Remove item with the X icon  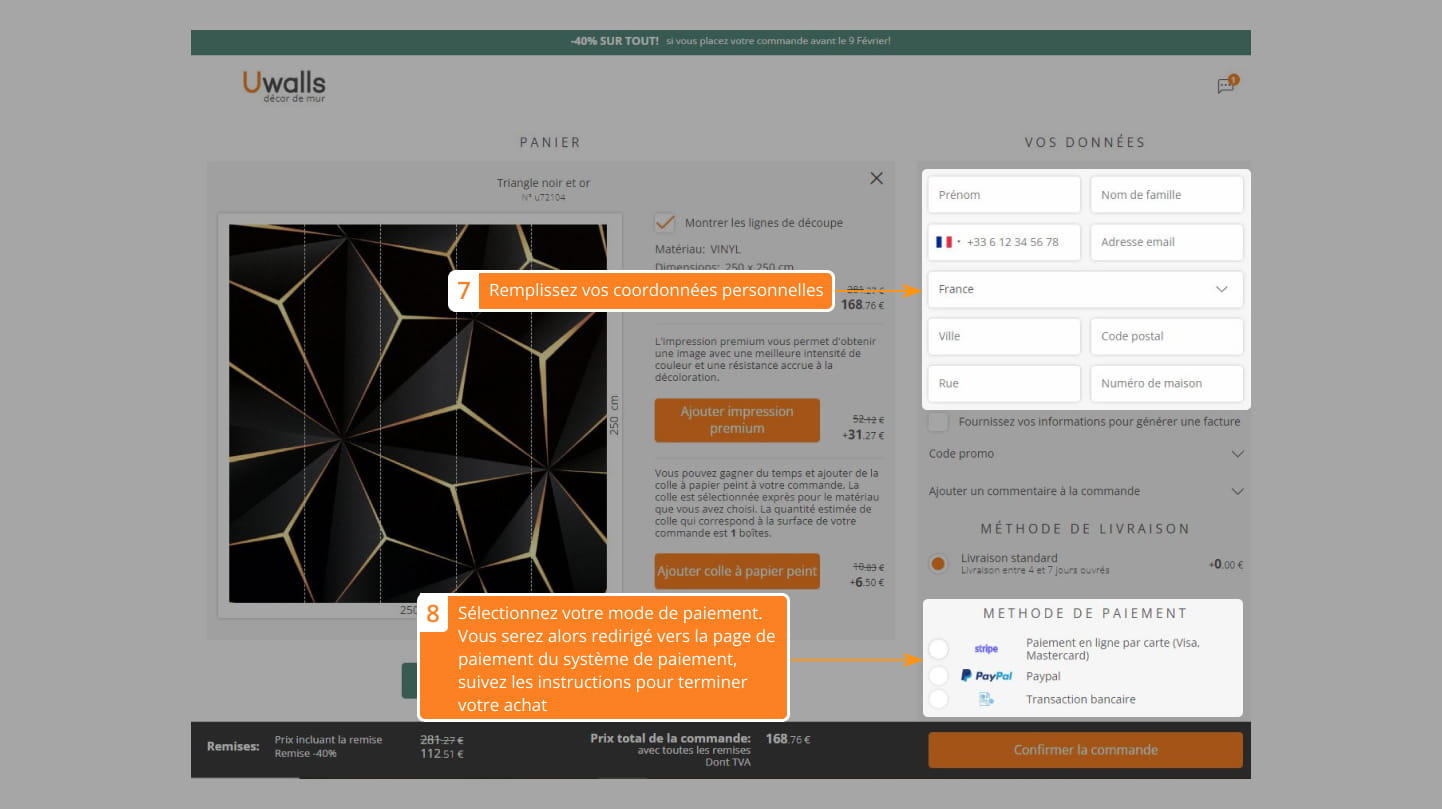[876, 178]
